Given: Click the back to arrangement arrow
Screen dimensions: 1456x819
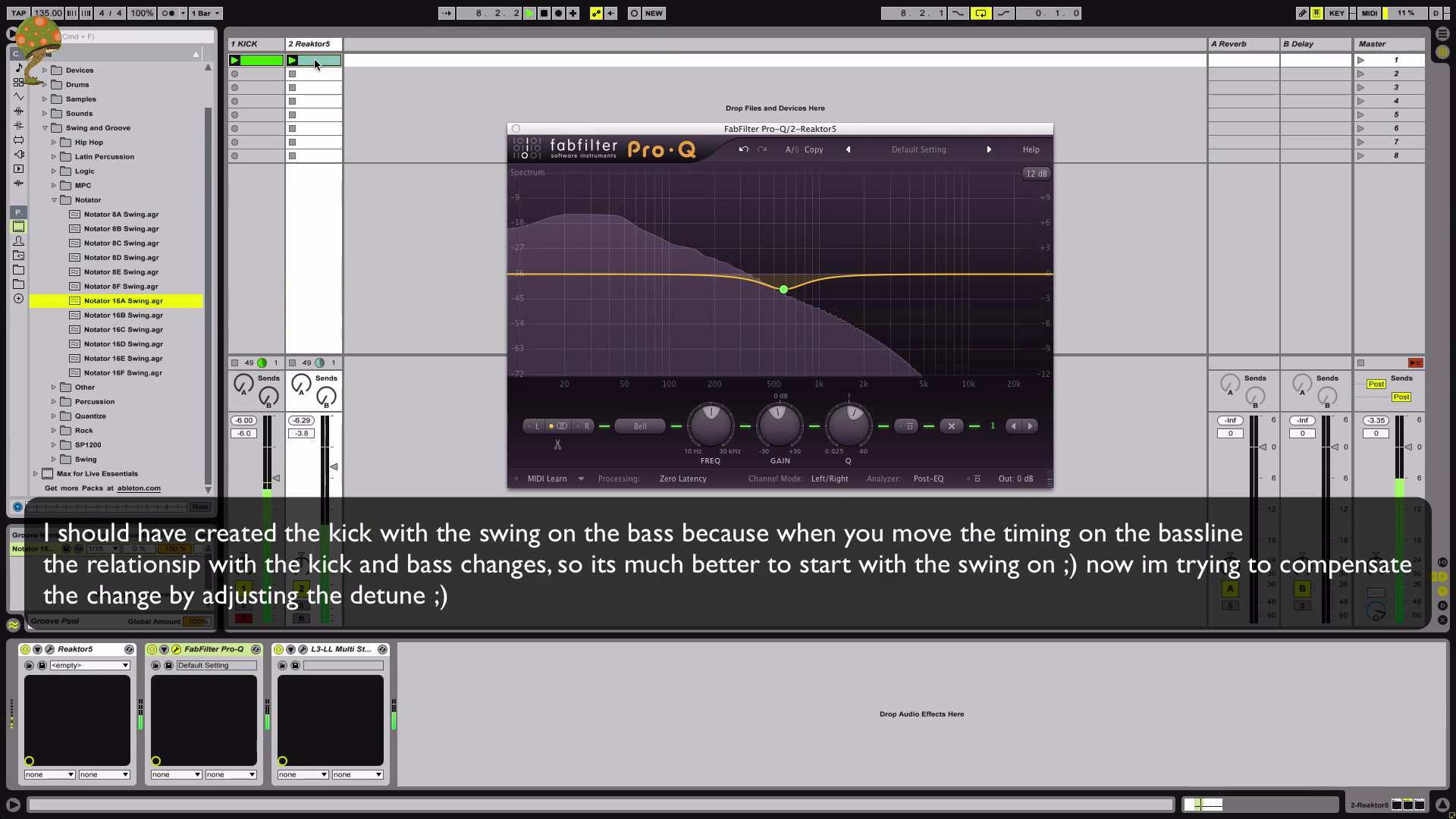Looking at the screenshot, I should pos(611,13).
